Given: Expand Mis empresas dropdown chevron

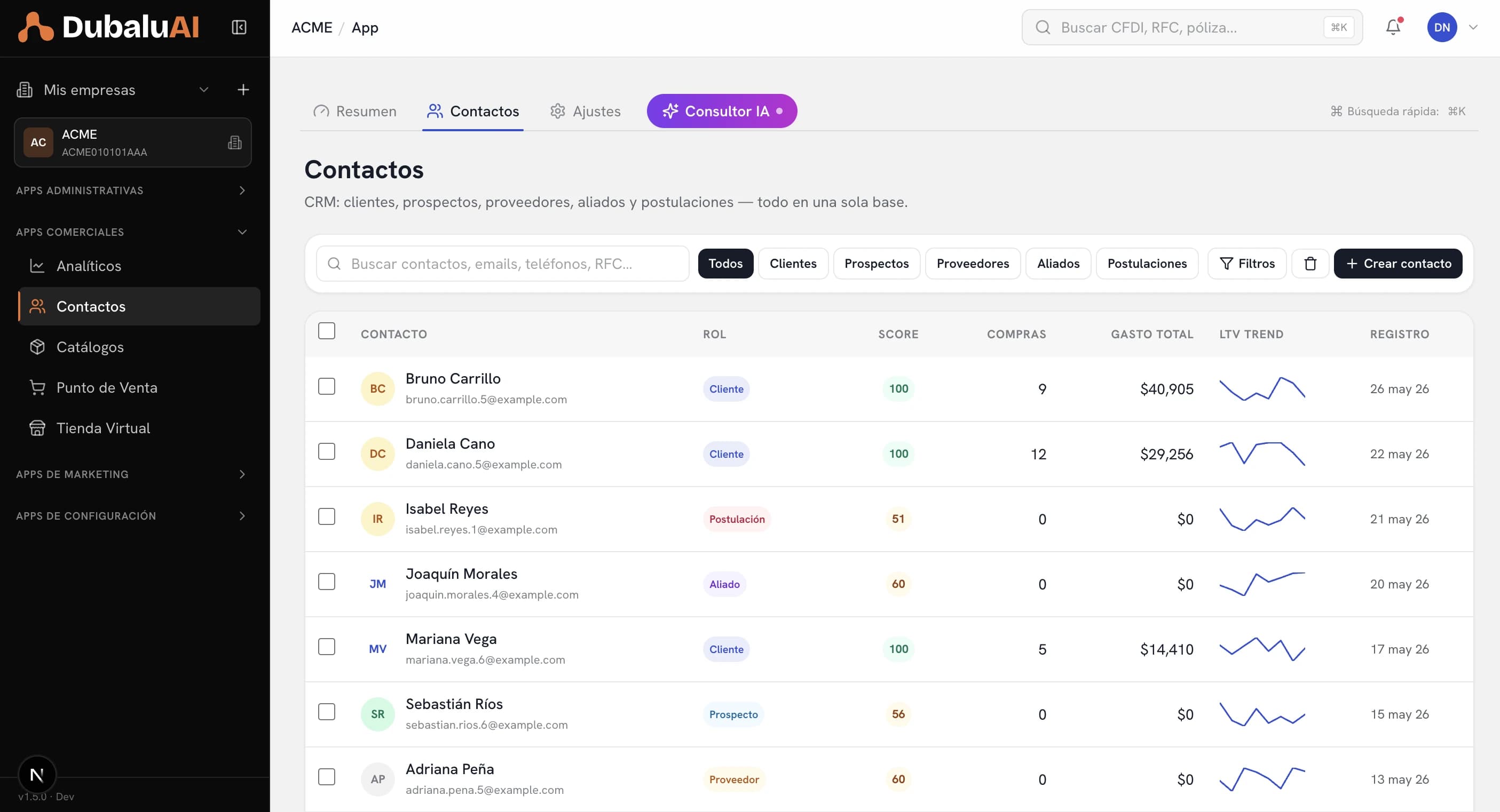Looking at the screenshot, I should [x=204, y=90].
